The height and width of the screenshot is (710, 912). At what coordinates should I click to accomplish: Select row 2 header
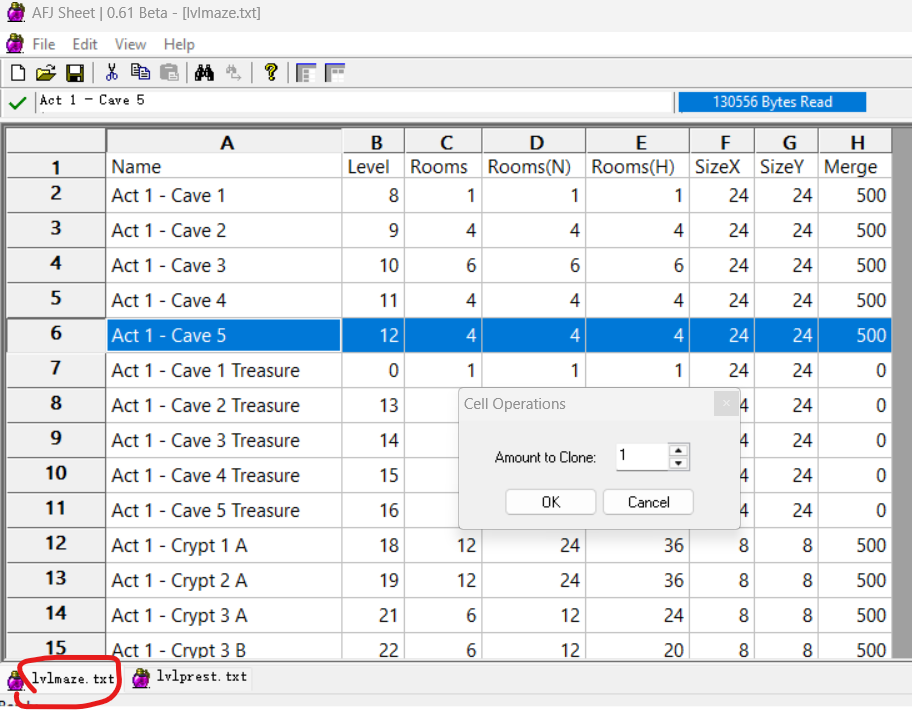click(56, 194)
